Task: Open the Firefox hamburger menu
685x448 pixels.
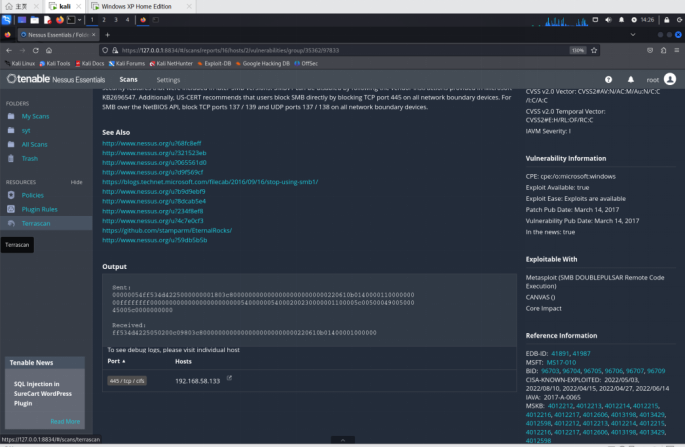Action: point(676,50)
